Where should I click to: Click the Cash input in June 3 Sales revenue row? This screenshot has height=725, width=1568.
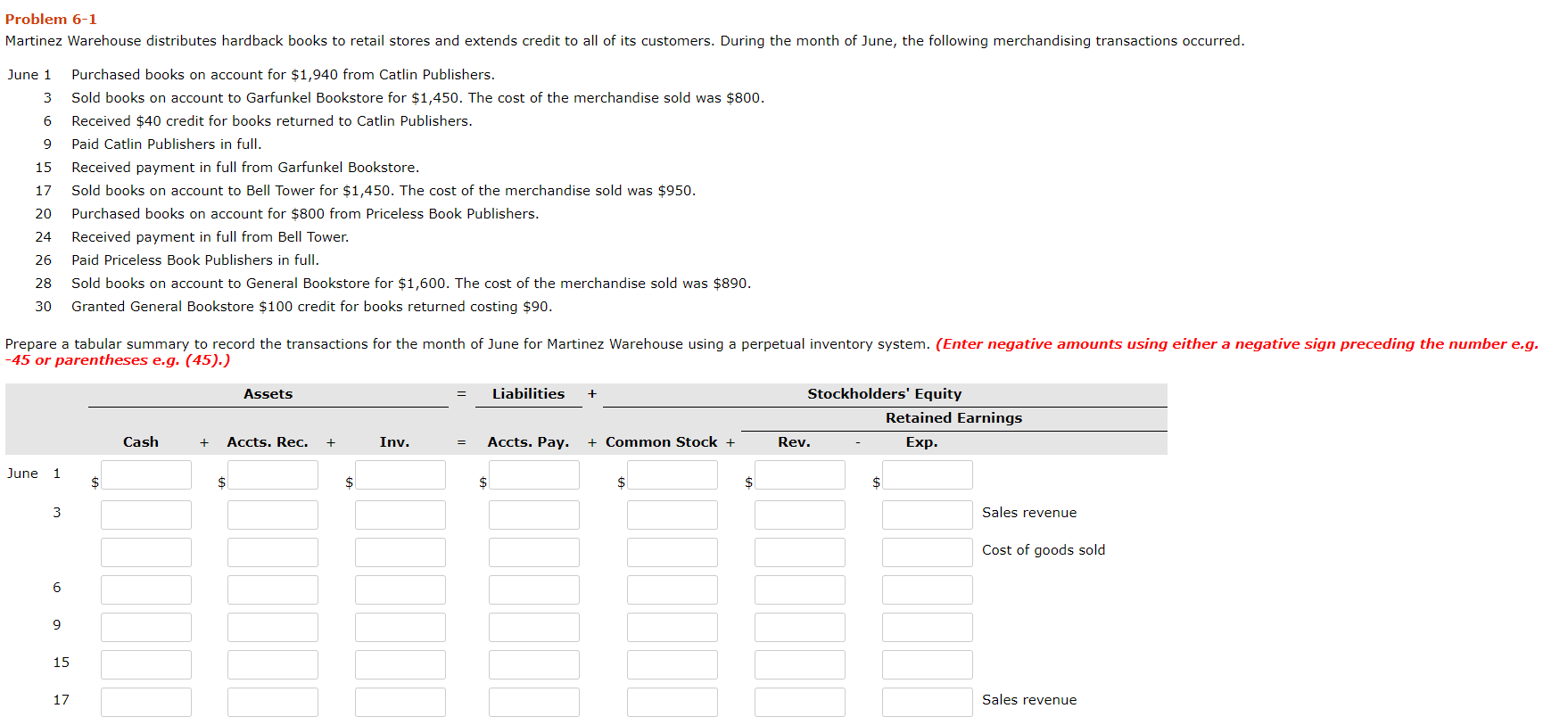point(146,515)
